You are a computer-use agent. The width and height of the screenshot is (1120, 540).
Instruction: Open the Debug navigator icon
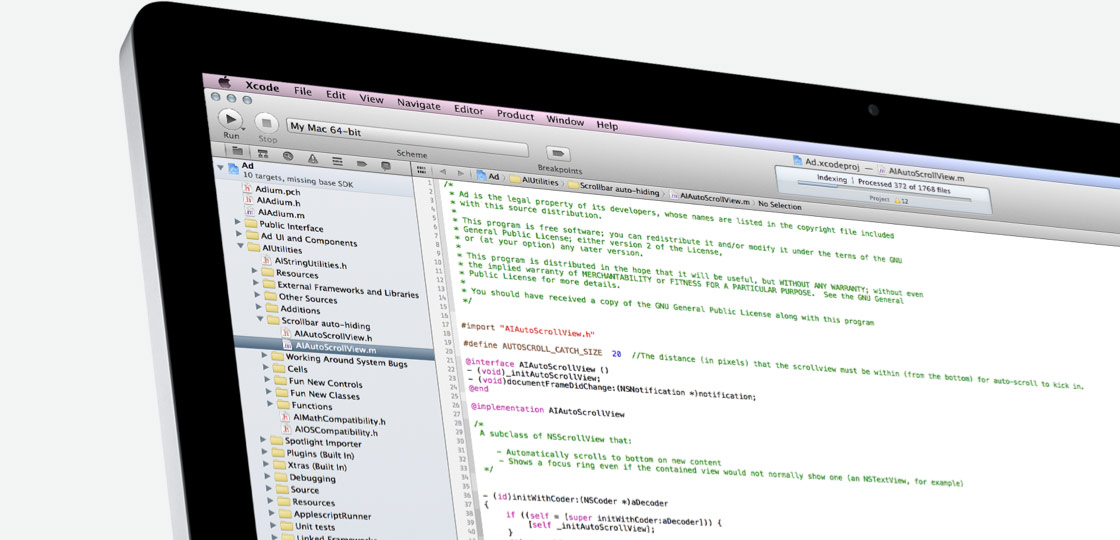tap(337, 160)
